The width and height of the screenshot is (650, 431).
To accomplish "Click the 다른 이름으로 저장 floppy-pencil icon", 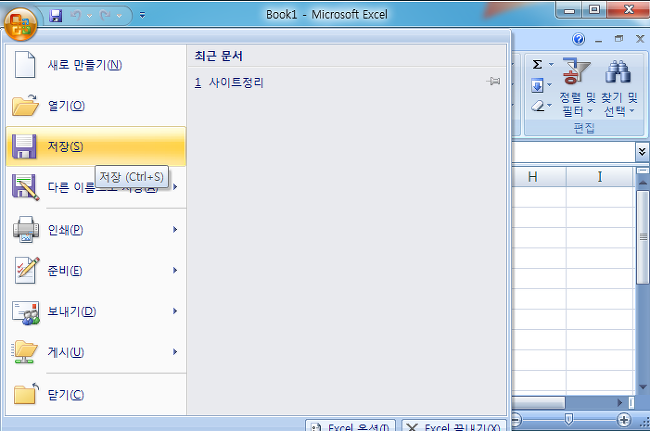I will pyautogui.click(x=25, y=187).
